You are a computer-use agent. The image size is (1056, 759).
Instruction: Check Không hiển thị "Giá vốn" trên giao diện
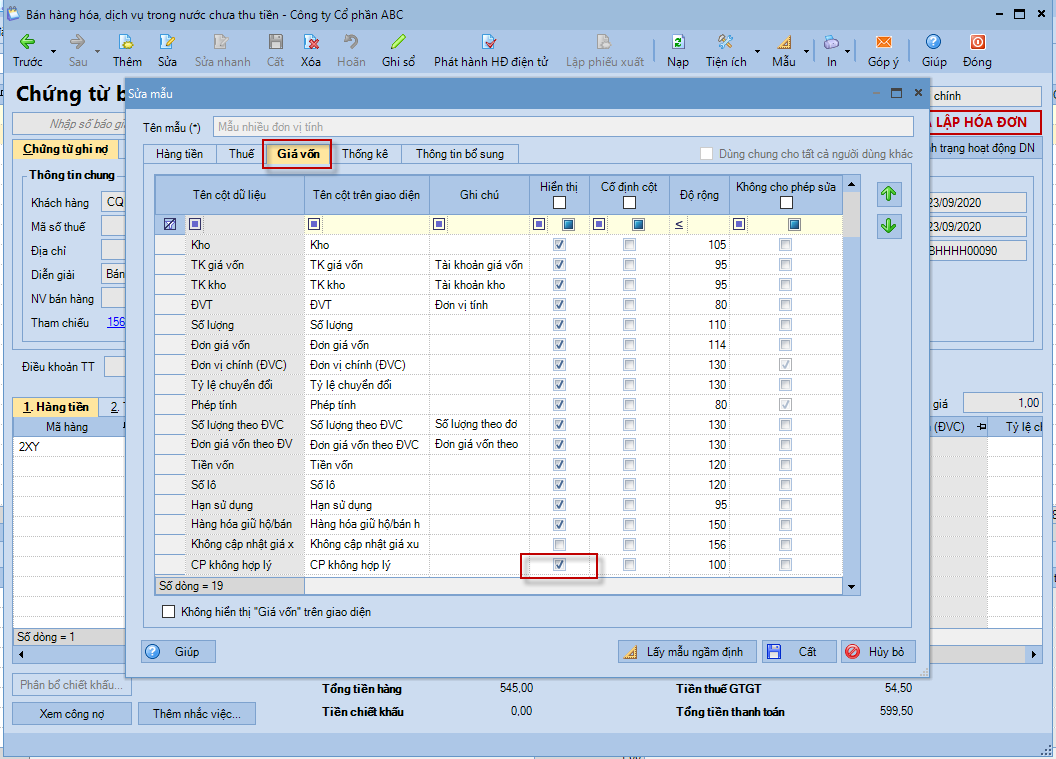168,612
